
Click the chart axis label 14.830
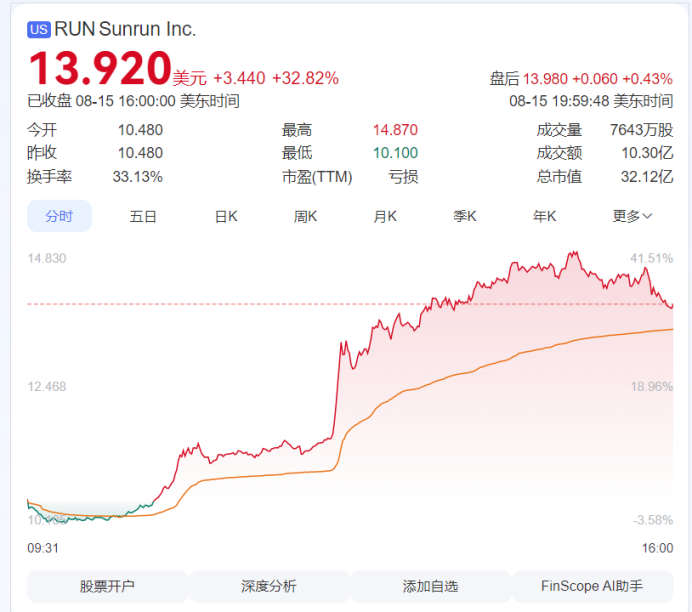(x=47, y=258)
